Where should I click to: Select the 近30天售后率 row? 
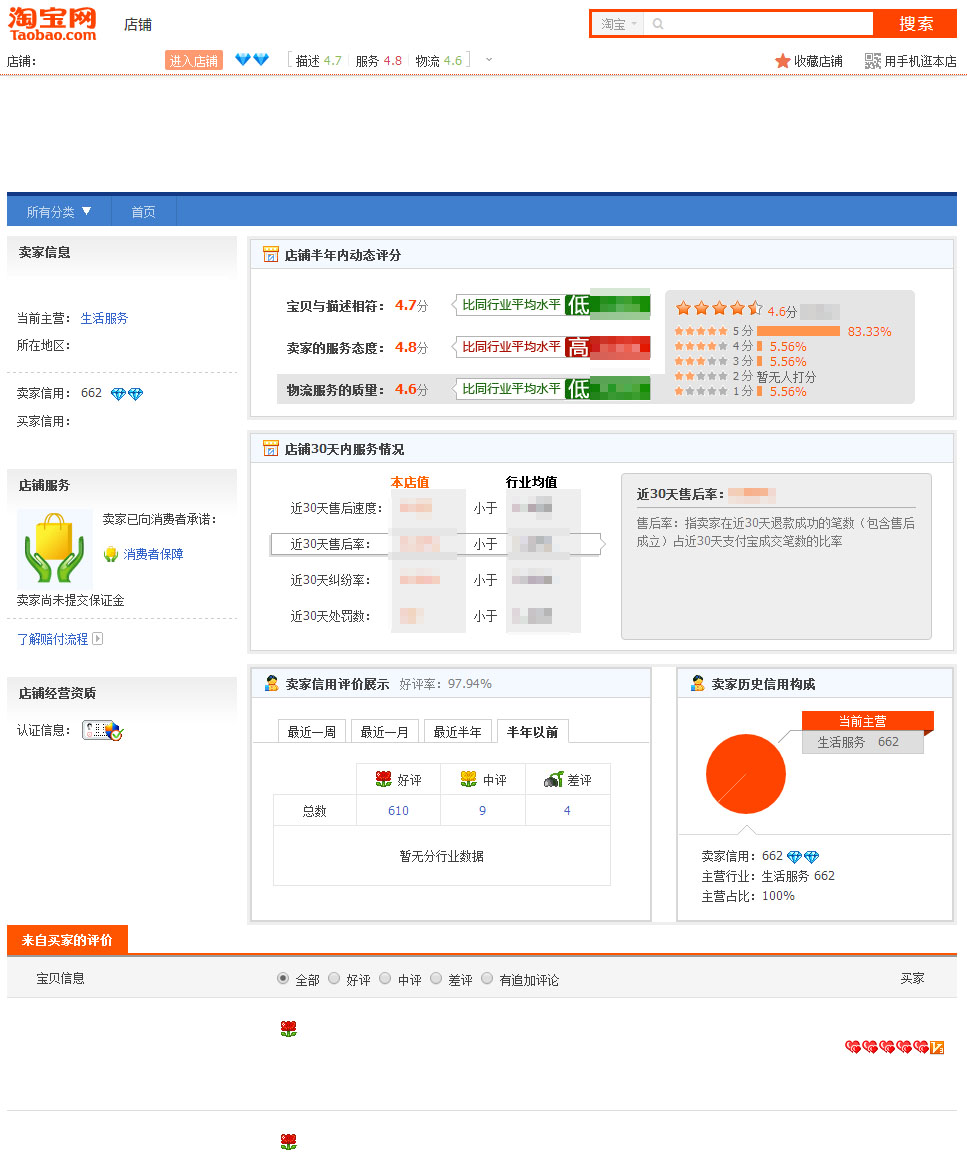438,544
